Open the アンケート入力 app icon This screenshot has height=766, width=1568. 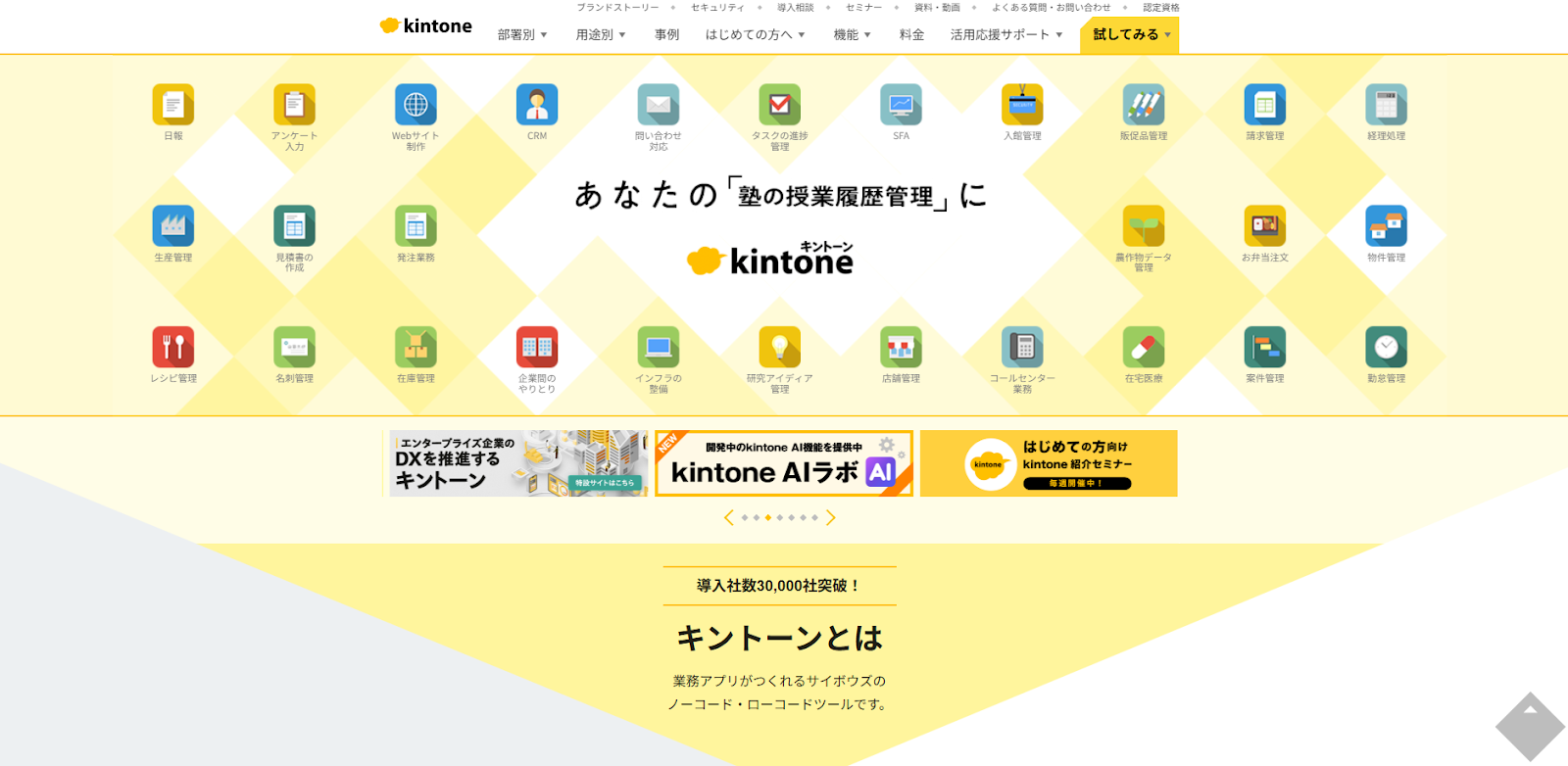(x=294, y=105)
